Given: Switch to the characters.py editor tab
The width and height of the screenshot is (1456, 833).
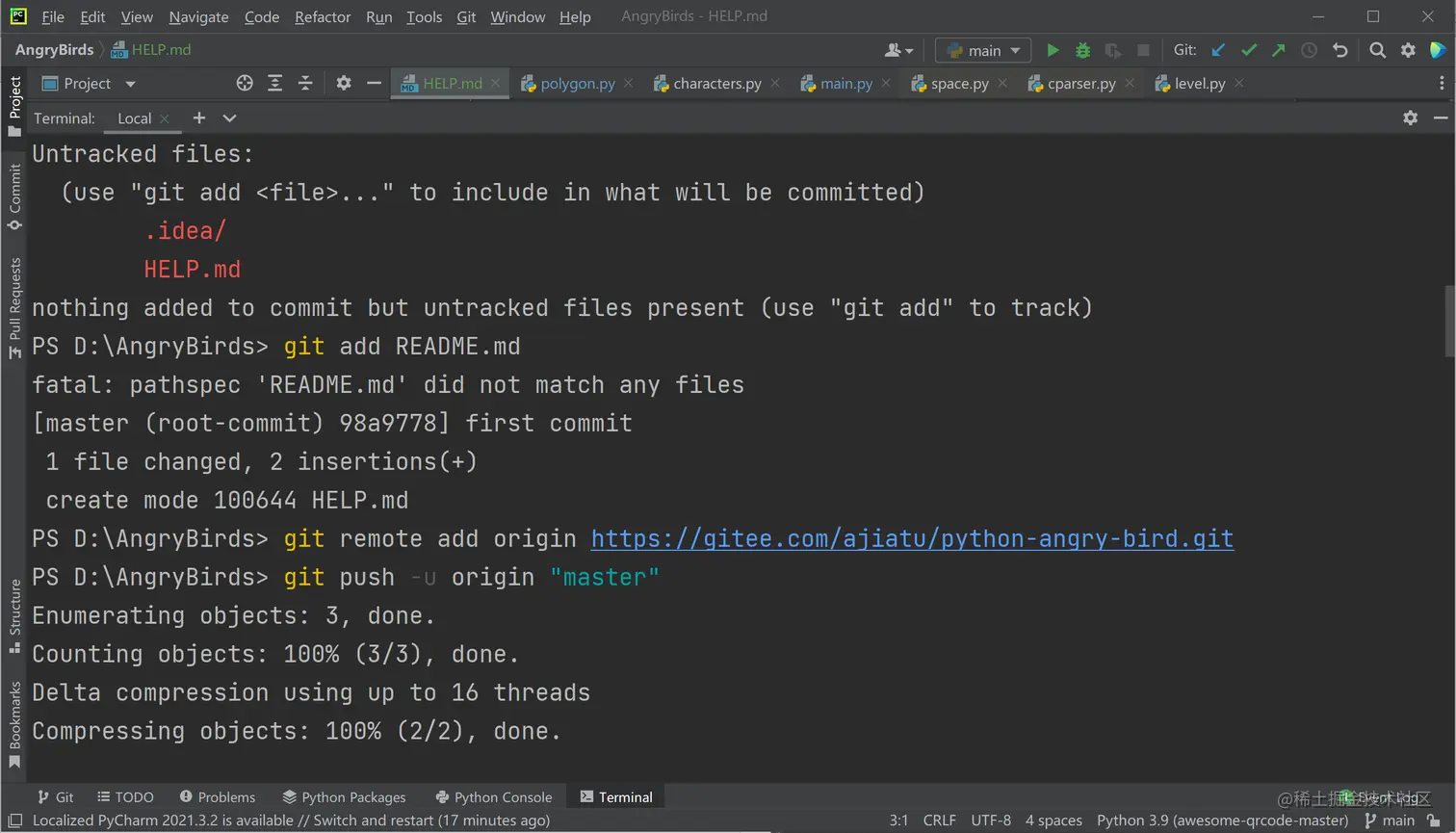Looking at the screenshot, I should [716, 84].
